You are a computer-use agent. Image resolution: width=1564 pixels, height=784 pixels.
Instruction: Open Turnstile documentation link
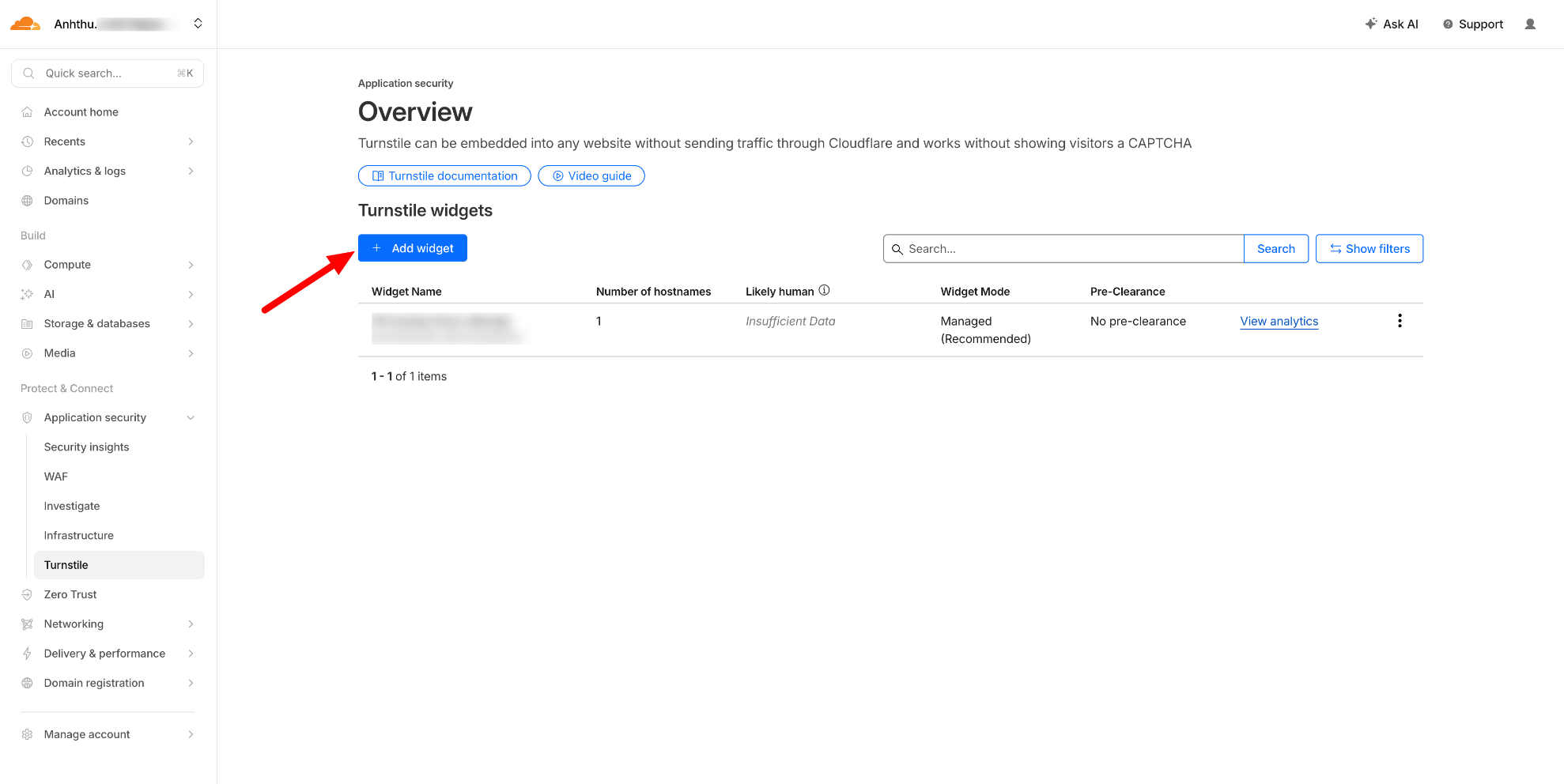pos(444,175)
